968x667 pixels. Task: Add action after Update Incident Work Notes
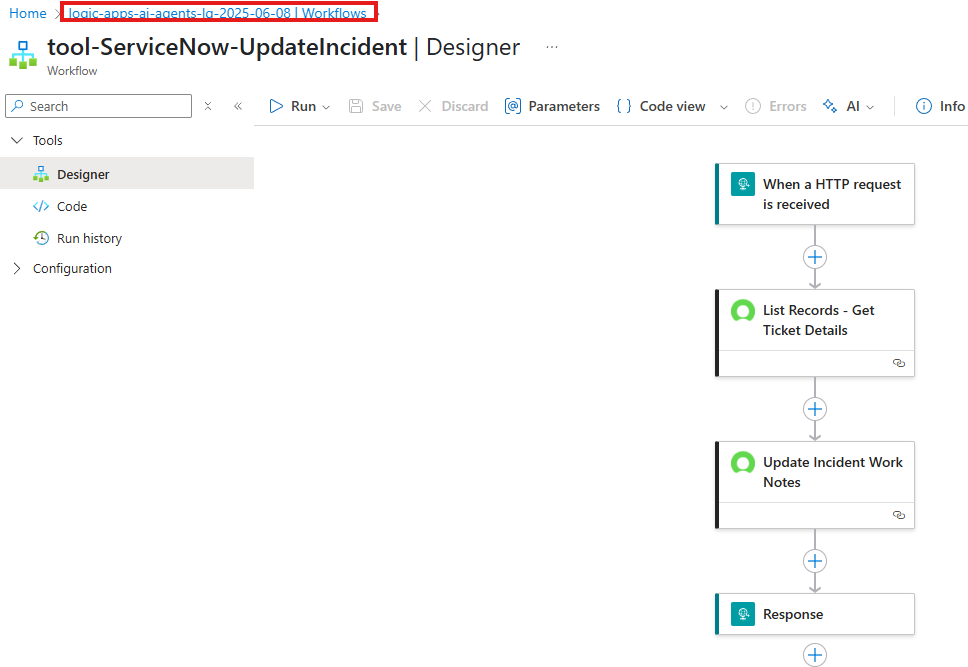(815, 561)
